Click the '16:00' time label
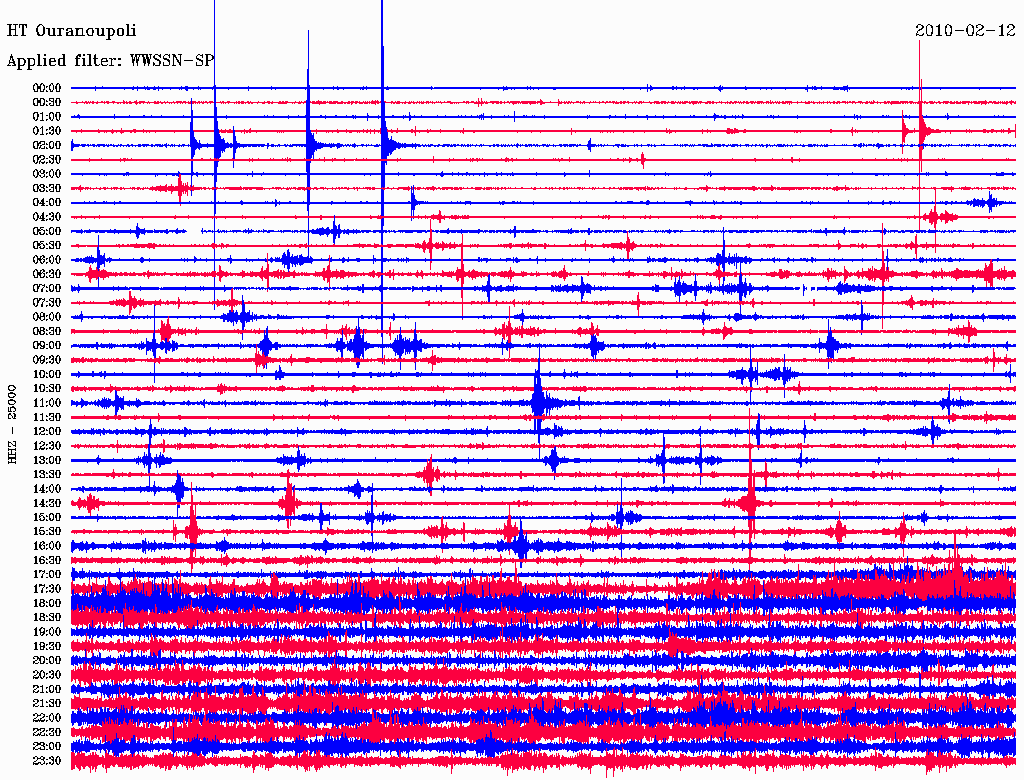This screenshot has height=780, width=1024. click(46, 545)
